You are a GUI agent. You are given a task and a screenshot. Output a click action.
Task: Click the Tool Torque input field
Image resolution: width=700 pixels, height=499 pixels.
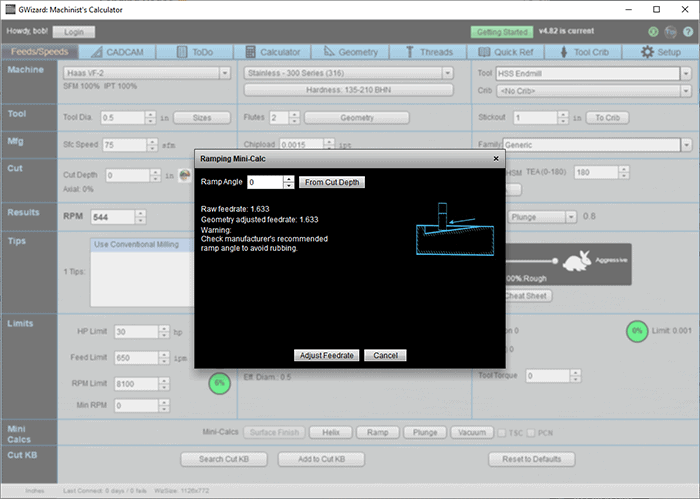pos(548,376)
